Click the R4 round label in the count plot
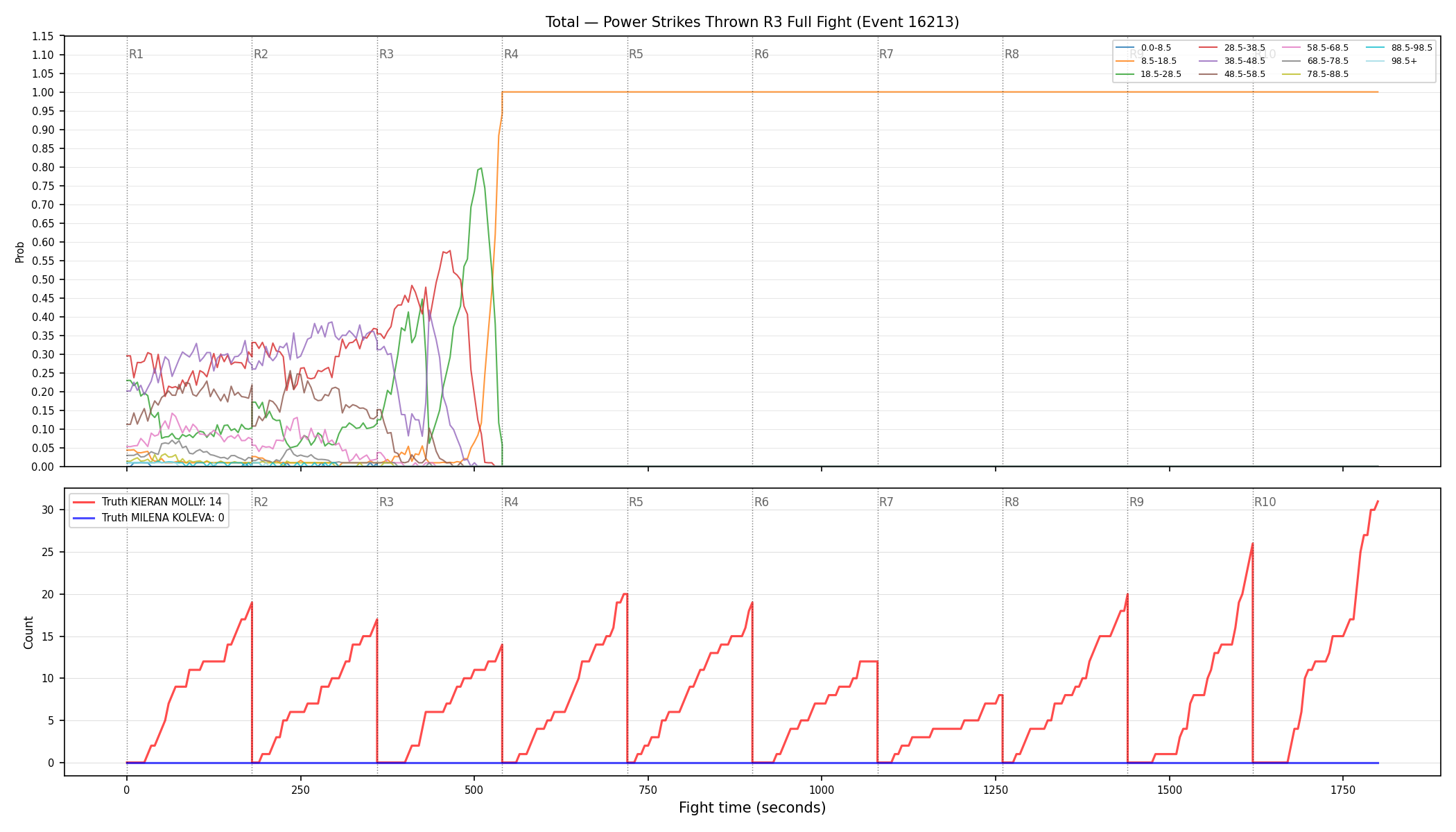Image resolution: width=1456 pixels, height=832 pixels. click(x=511, y=502)
